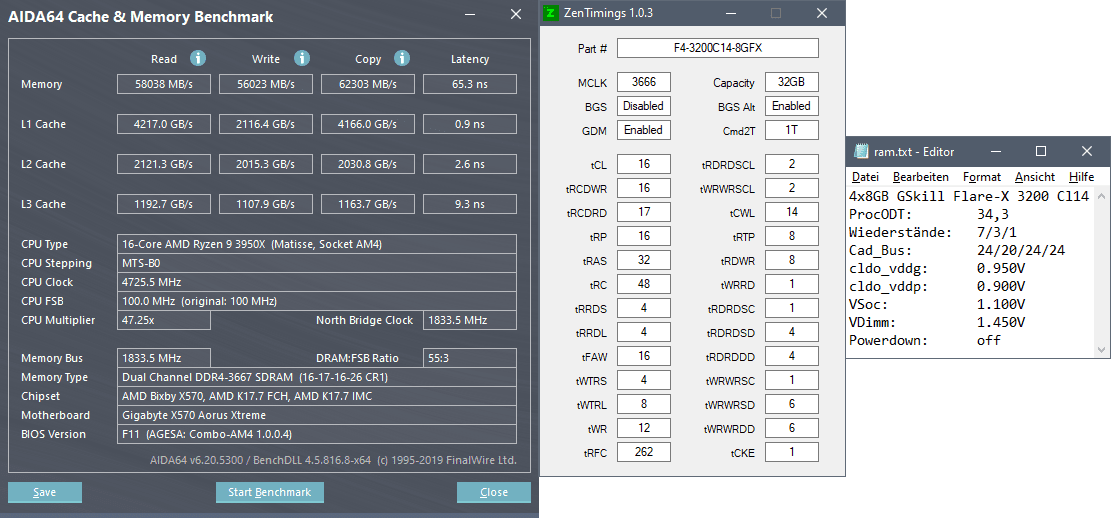Click Start Benchmark button
The height and width of the screenshot is (518, 1112).
(269, 492)
